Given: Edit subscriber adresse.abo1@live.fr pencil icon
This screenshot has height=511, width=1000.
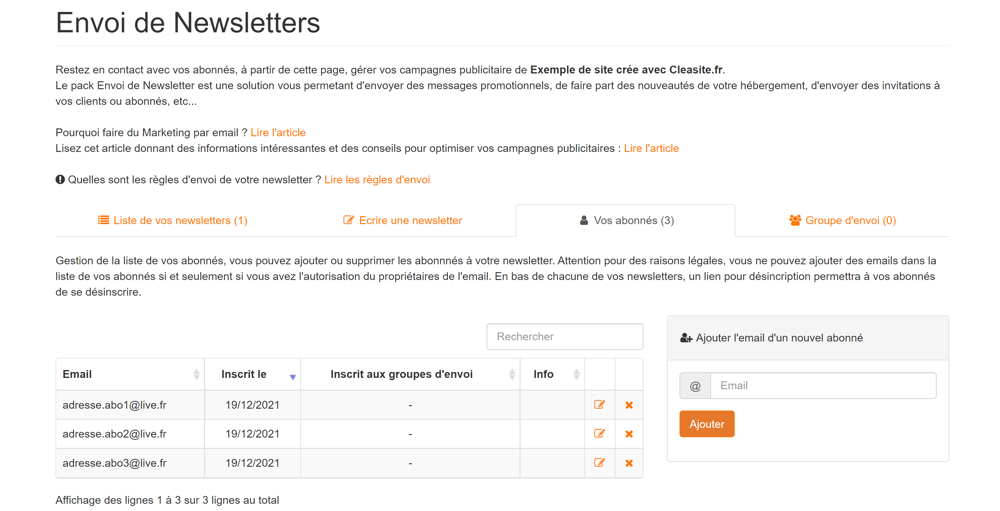Looking at the screenshot, I should click(599, 405).
